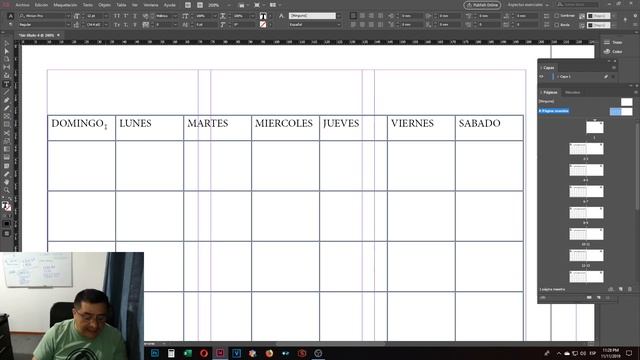Screen dimensions: 640x360
Task: Toggle Underline text button
Action: [135, 16]
